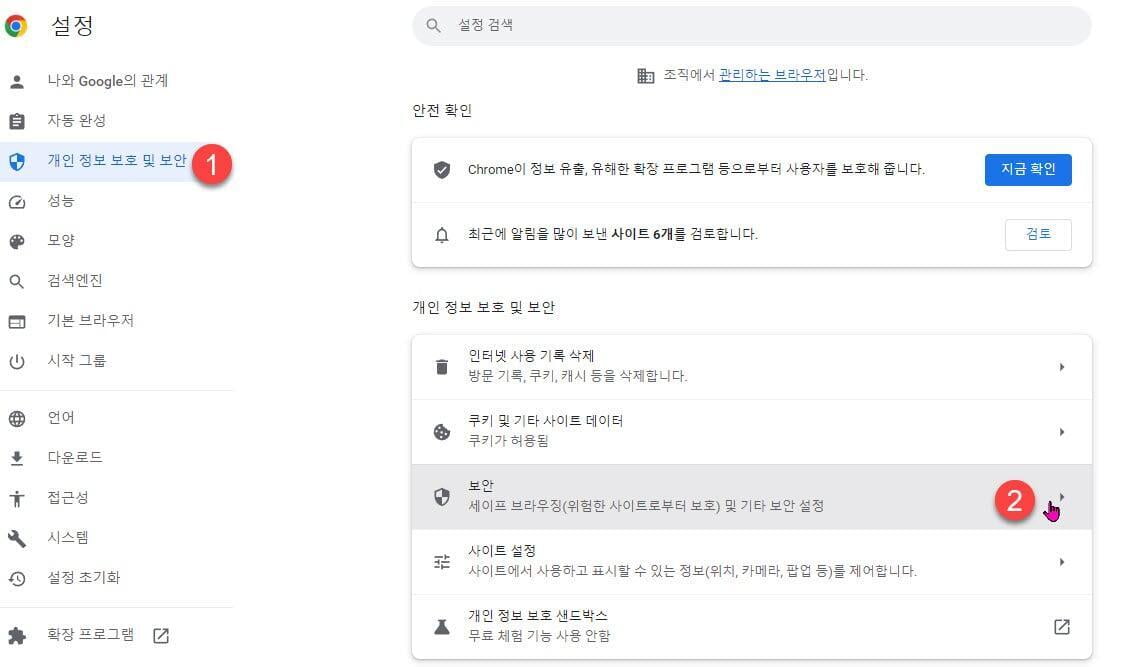The image size is (1128, 667).
Task: Open 개인 정보 보호 샌드박스 external link icon
Action: [x=1062, y=627]
